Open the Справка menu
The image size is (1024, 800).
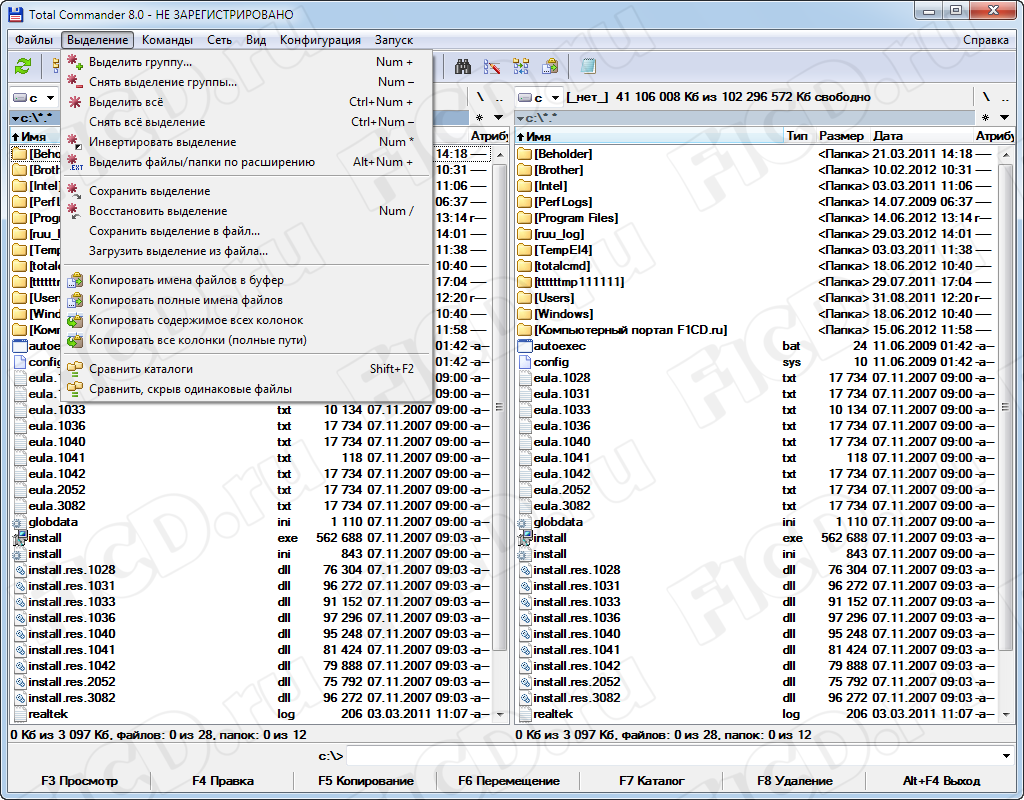(985, 40)
